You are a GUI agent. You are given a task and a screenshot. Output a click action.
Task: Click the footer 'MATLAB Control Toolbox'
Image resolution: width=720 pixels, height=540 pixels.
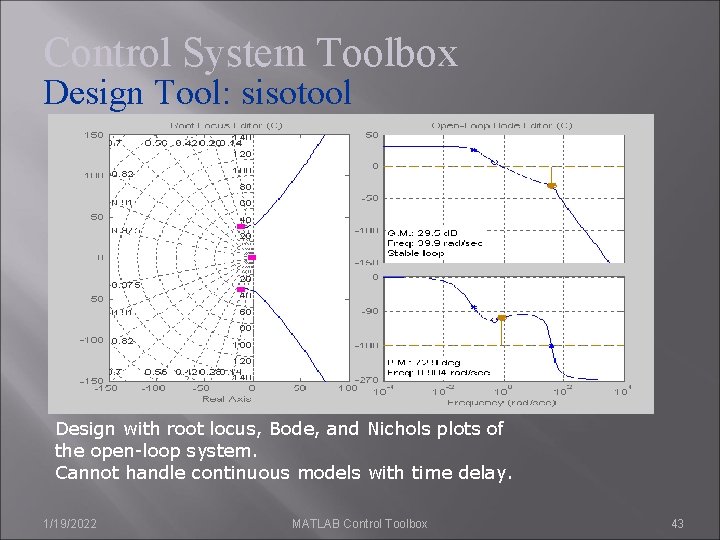click(360, 523)
